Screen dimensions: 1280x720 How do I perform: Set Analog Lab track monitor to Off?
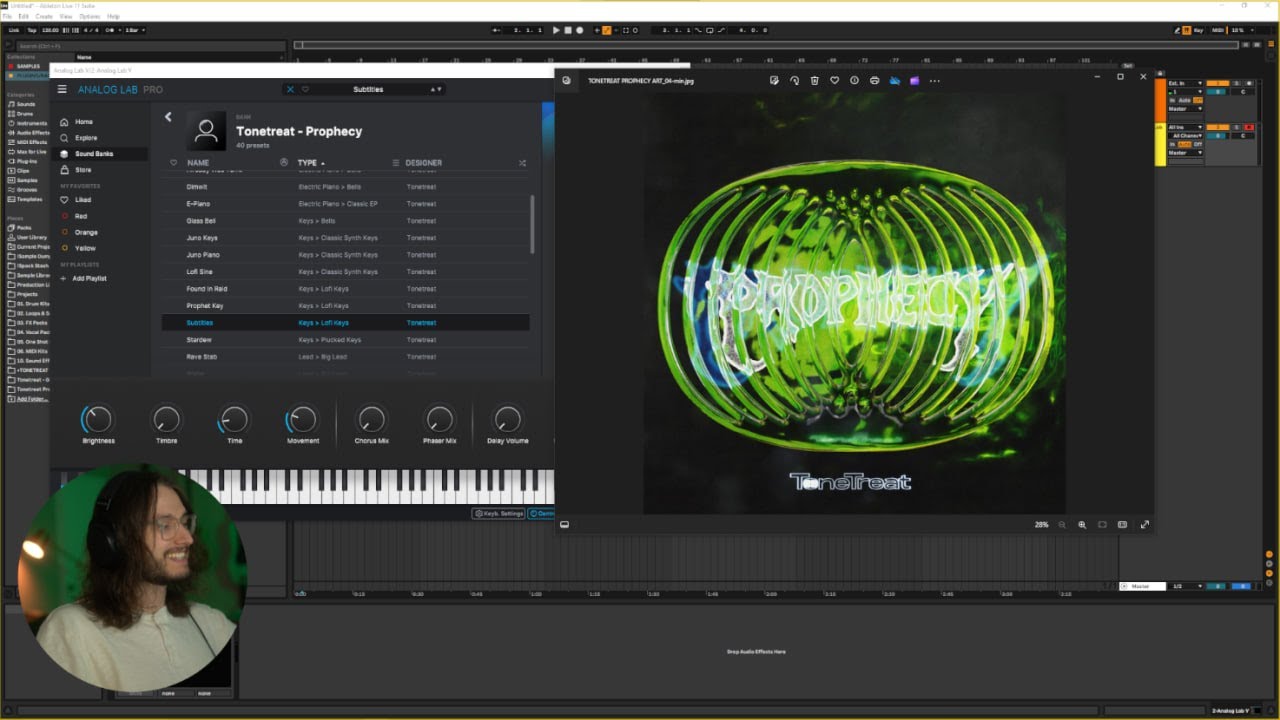point(1198,144)
